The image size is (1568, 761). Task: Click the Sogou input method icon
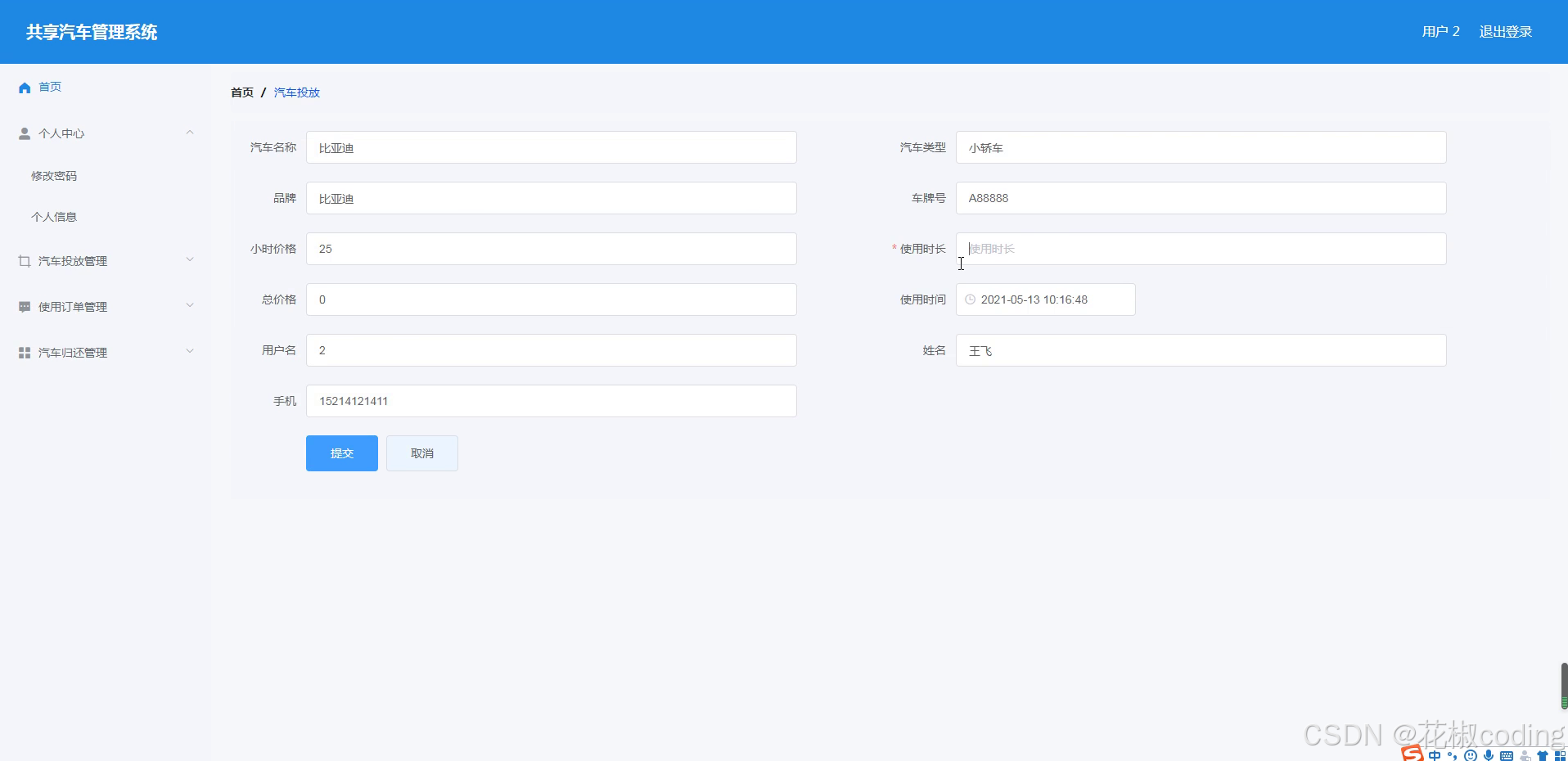tap(1412, 754)
